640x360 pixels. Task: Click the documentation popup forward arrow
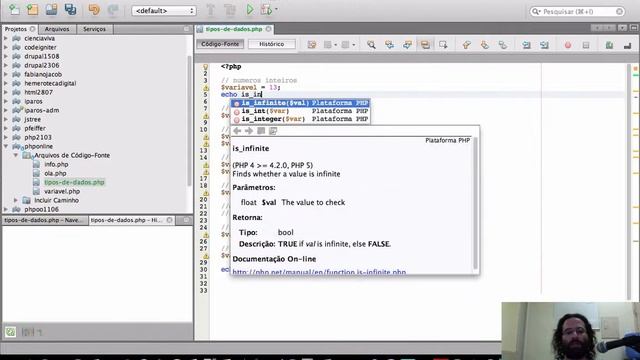tap(249, 131)
